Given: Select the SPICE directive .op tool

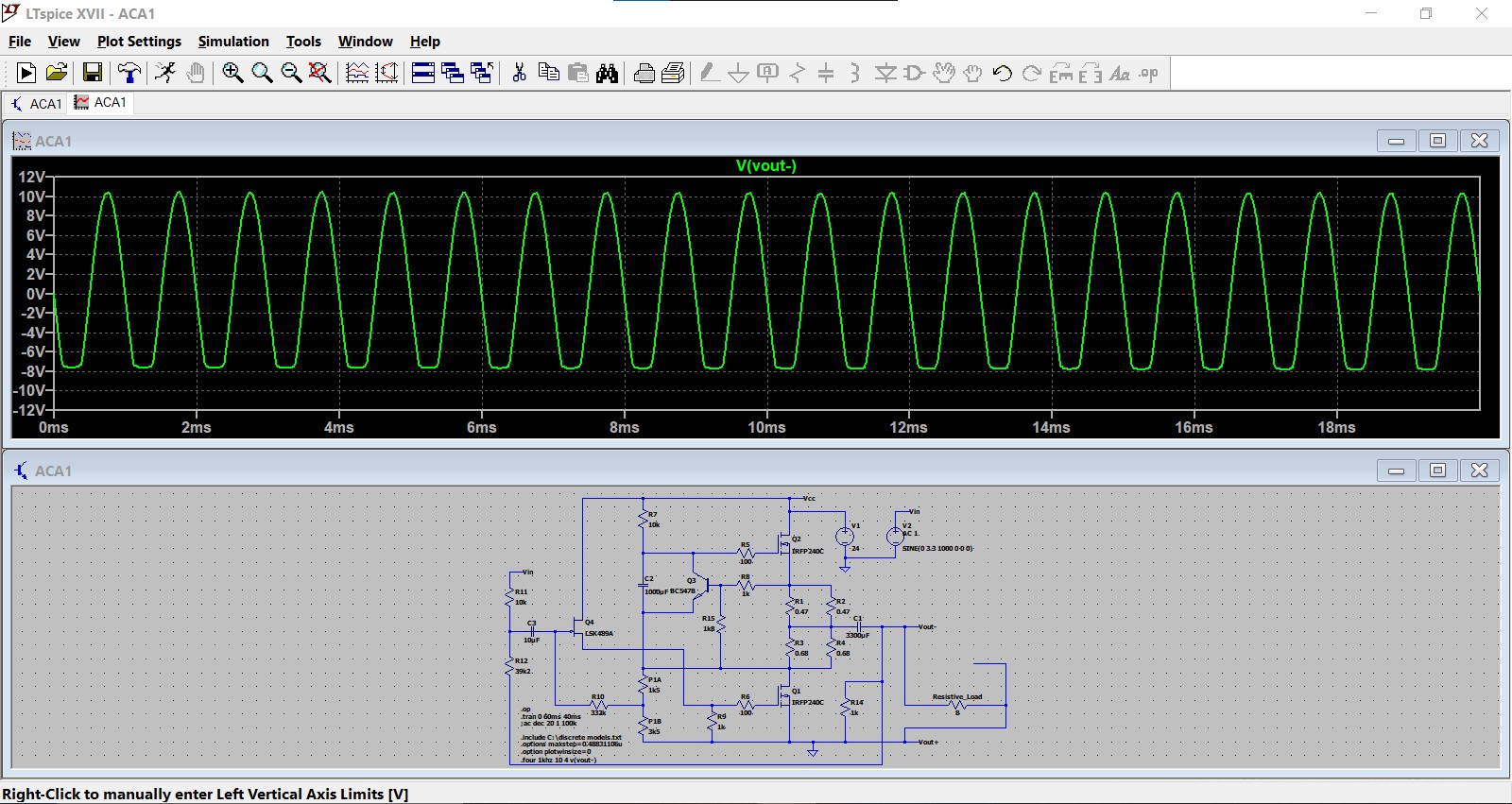Looking at the screenshot, I should [1149, 73].
